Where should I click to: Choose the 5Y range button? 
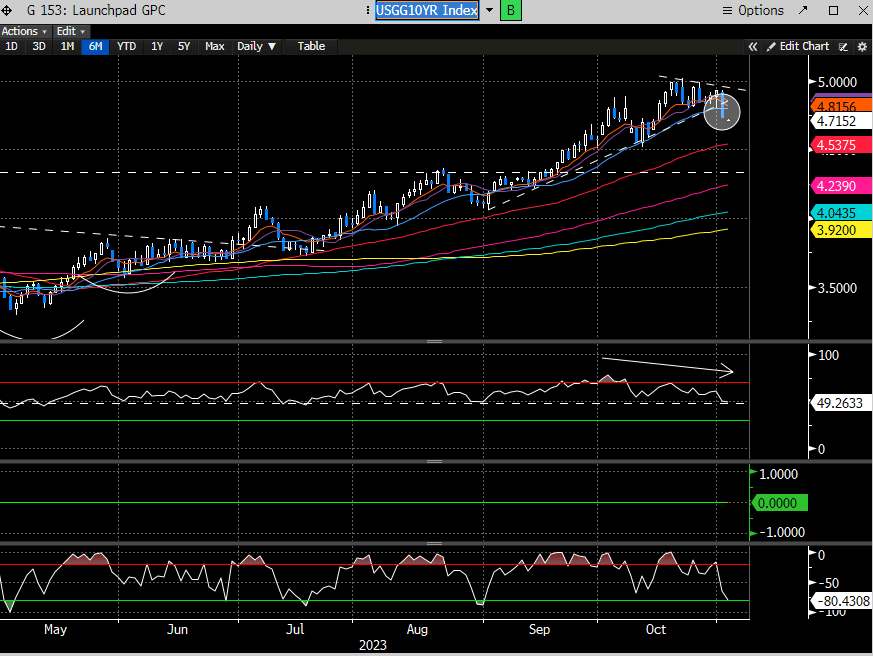click(x=184, y=46)
